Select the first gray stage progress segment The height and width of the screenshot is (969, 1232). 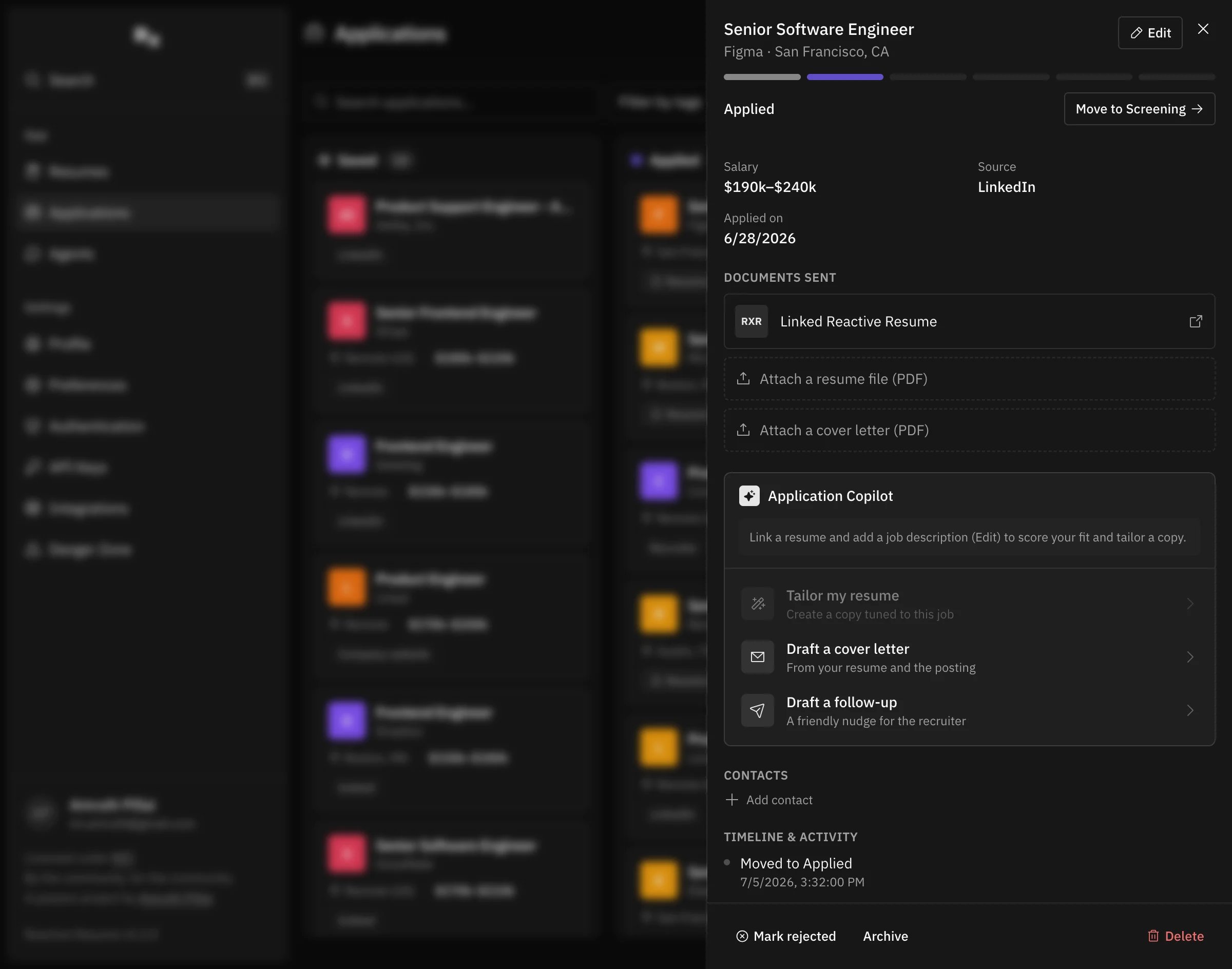click(762, 77)
